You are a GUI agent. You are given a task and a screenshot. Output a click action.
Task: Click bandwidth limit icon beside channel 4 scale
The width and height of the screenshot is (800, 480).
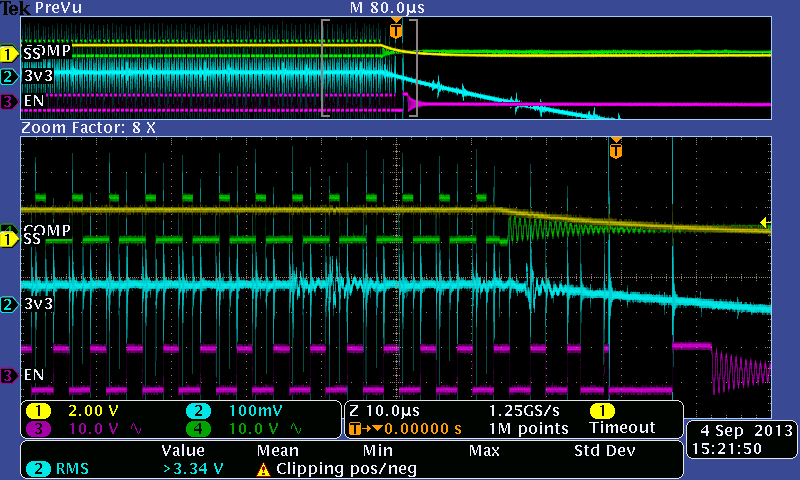tap(296, 428)
